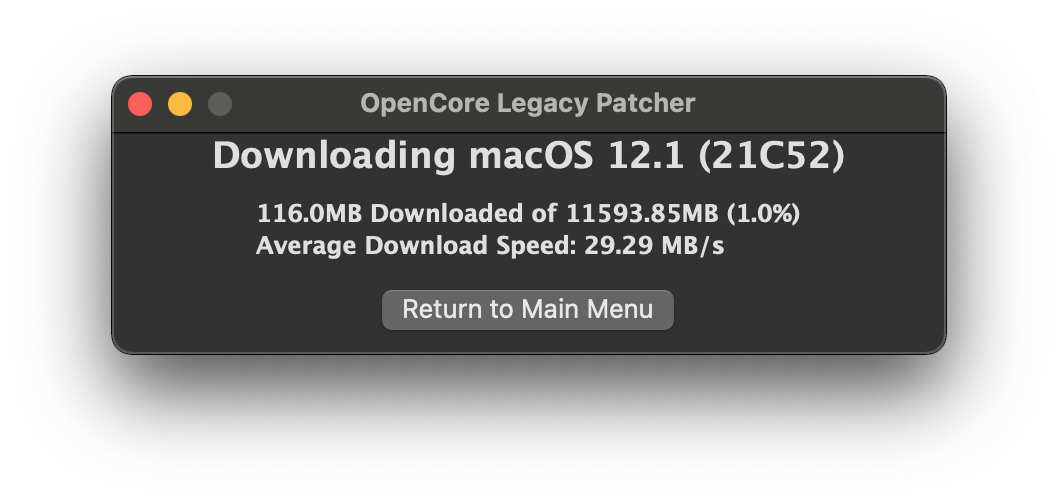
Task: Close the OpenCore Legacy Patcher window
Action: pyautogui.click(x=140, y=104)
